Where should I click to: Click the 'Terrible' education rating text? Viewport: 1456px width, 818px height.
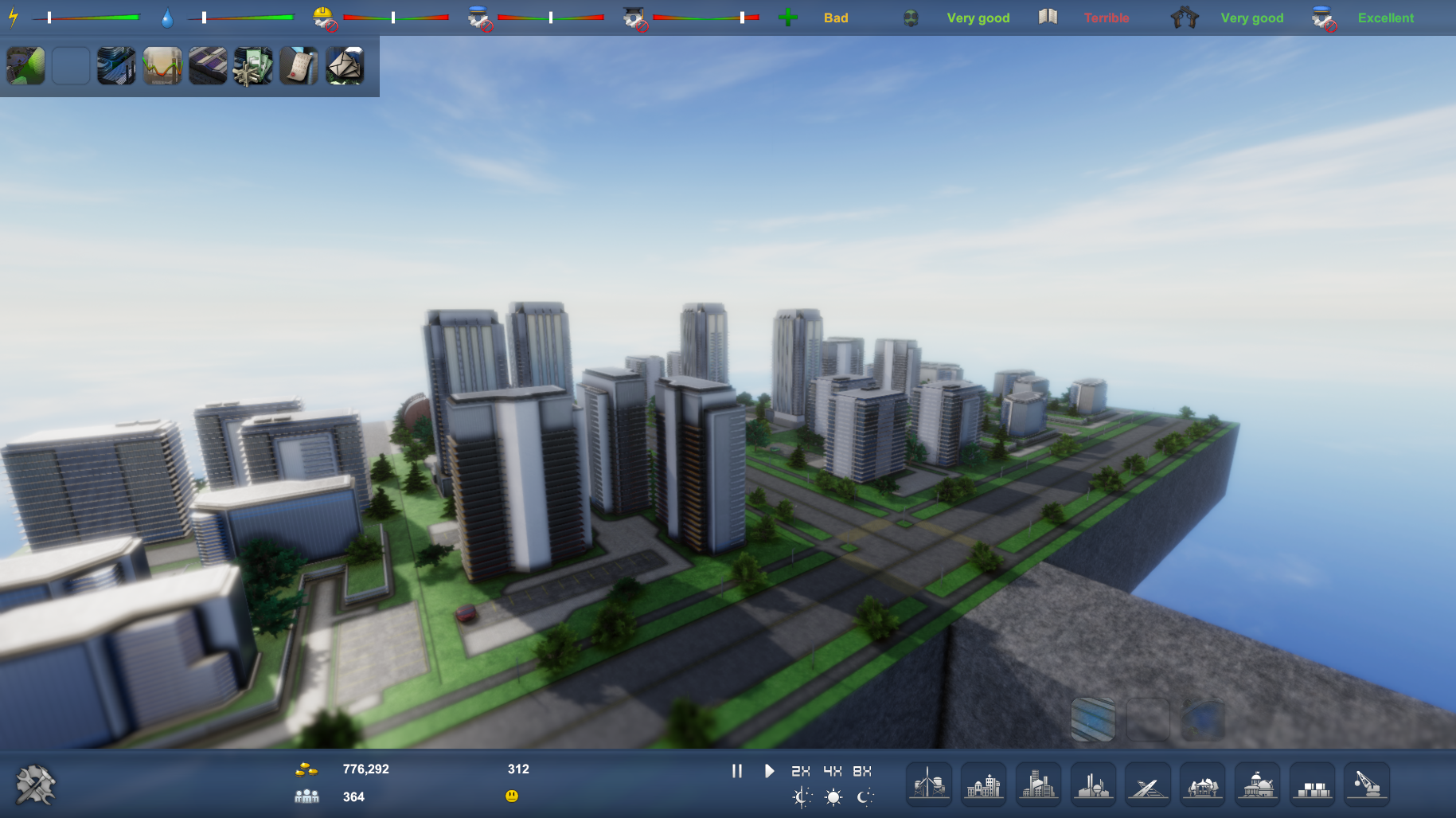pos(1107,18)
